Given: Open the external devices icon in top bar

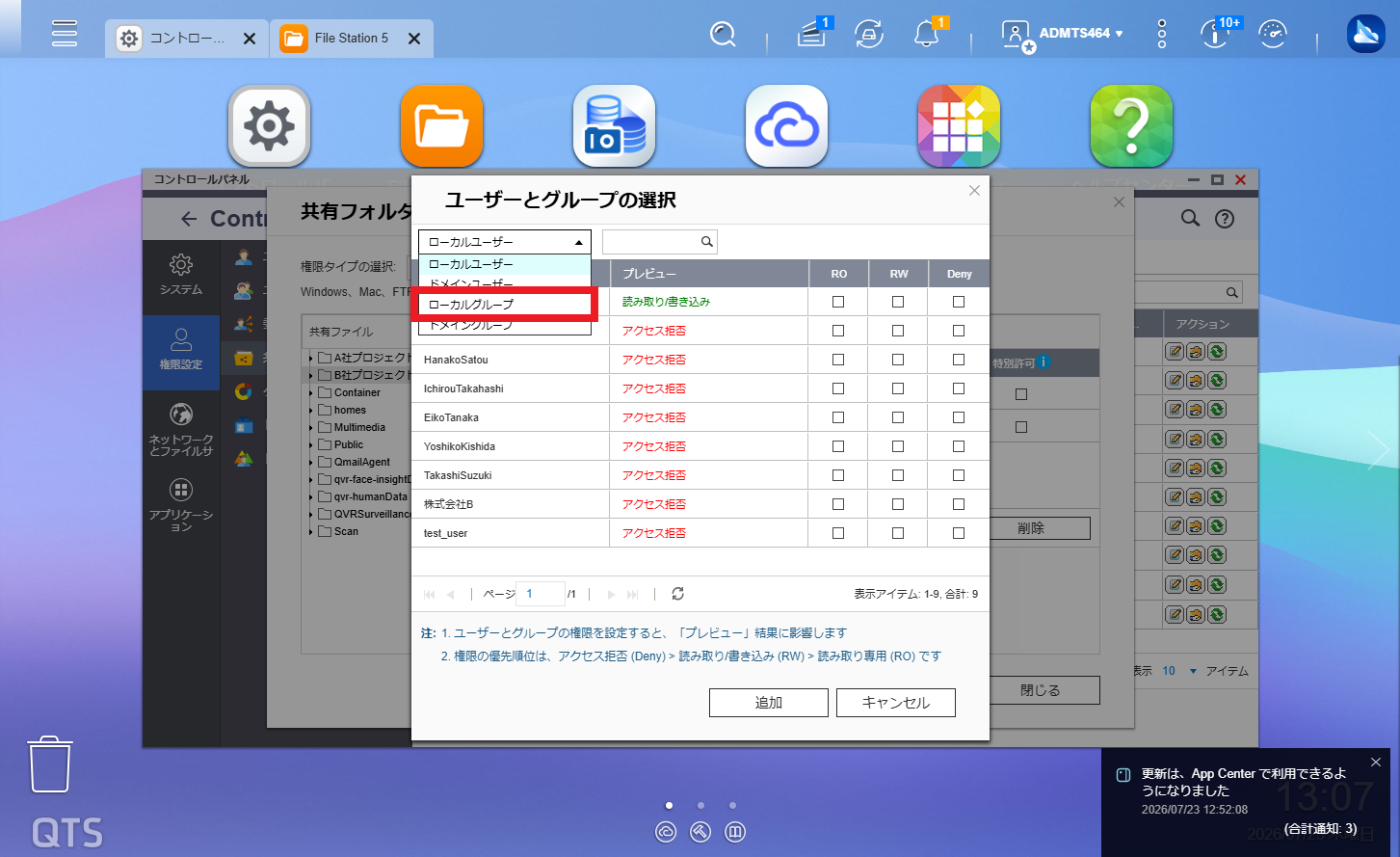Looking at the screenshot, I should (869, 35).
